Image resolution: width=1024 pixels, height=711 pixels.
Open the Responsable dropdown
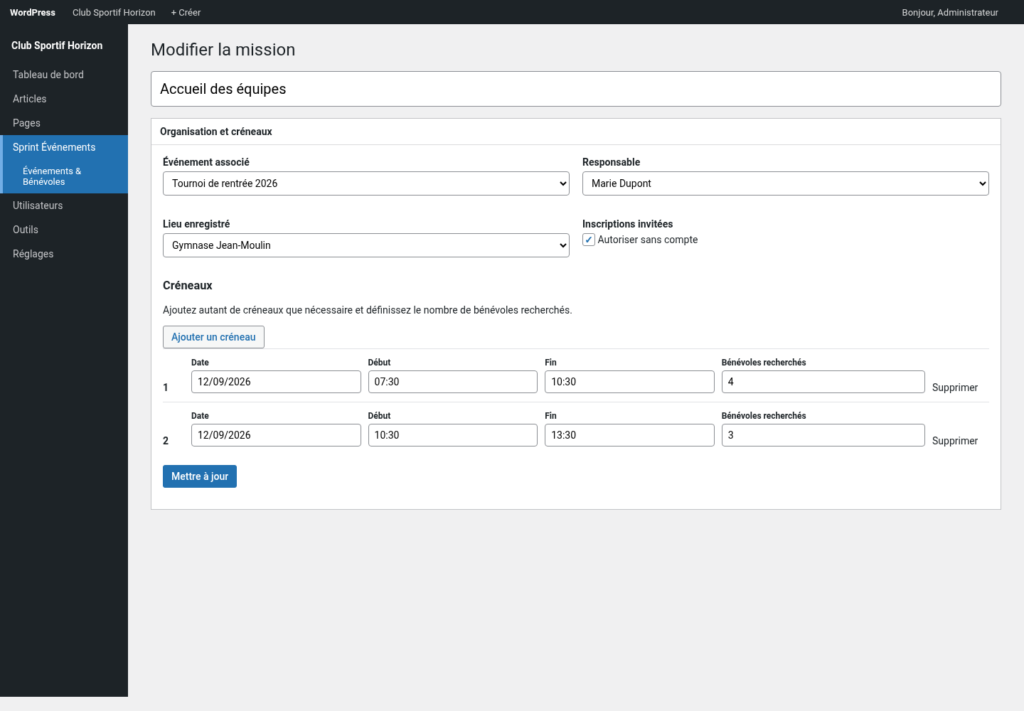click(x=785, y=183)
